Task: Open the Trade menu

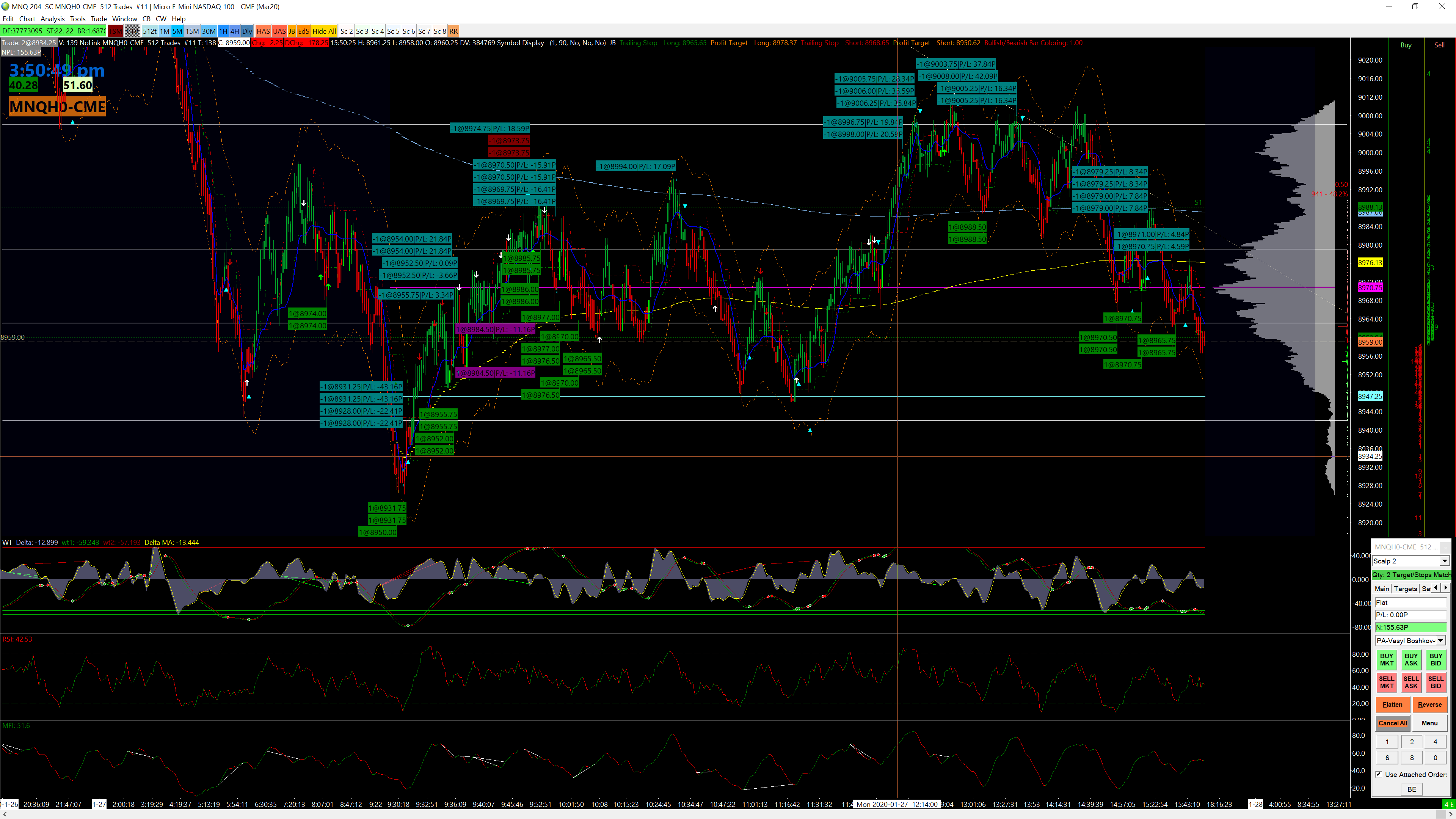Action: click(99, 19)
